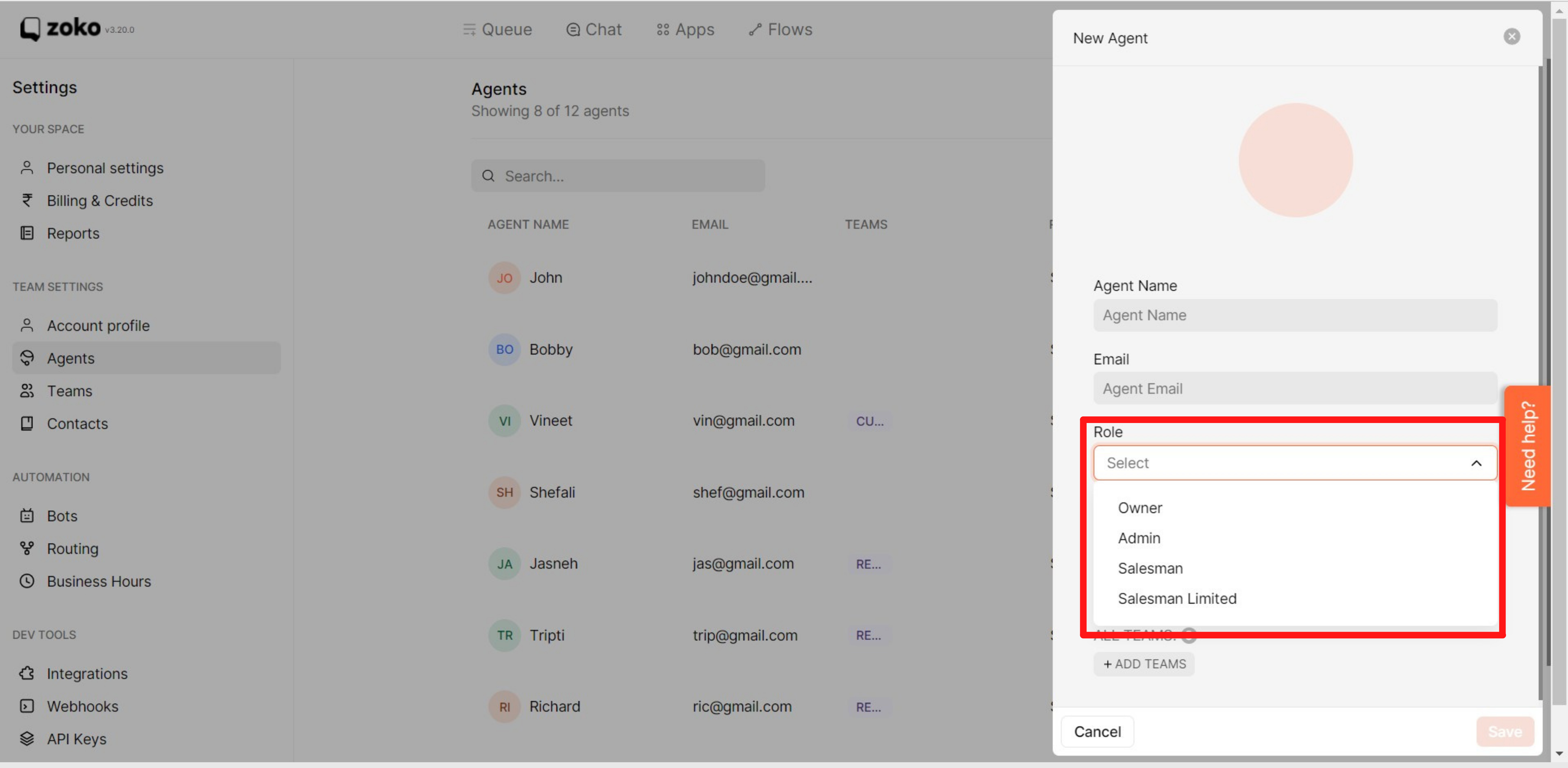This screenshot has width=1568, height=768.
Task: Click the Agent Email input field
Action: (1295, 388)
